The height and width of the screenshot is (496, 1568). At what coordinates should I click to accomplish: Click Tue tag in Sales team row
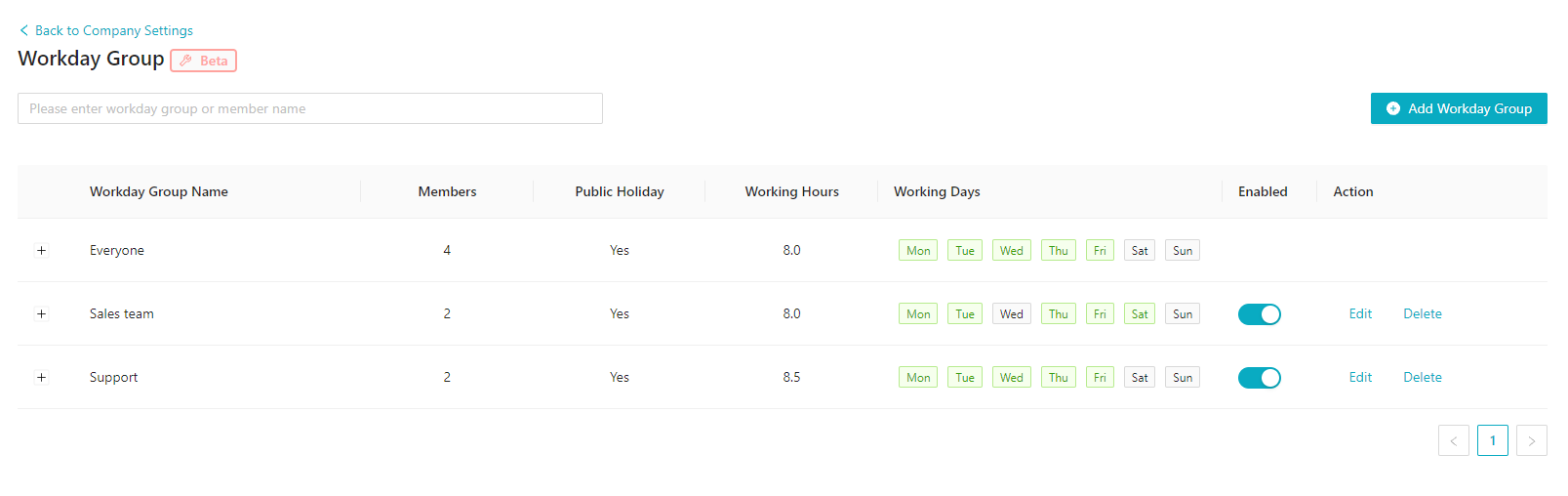coord(965,313)
